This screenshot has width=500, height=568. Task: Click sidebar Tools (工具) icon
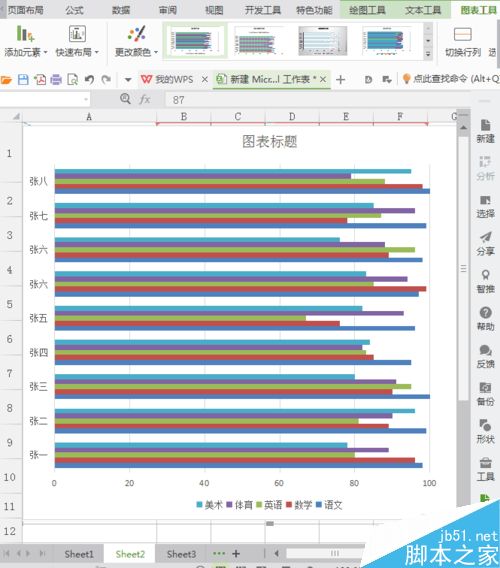486,463
